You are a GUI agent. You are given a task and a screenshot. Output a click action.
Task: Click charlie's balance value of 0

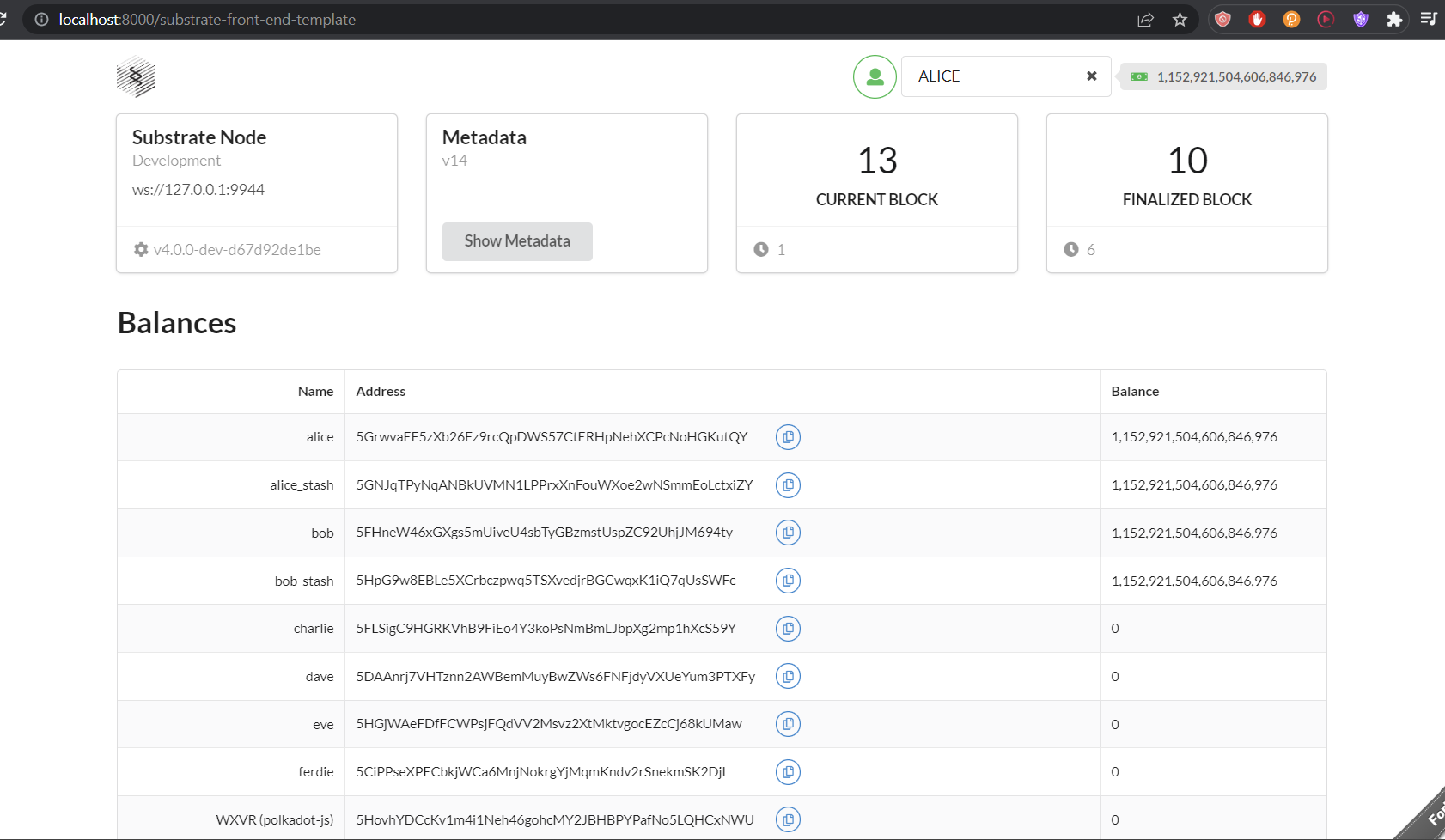point(1115,629)
